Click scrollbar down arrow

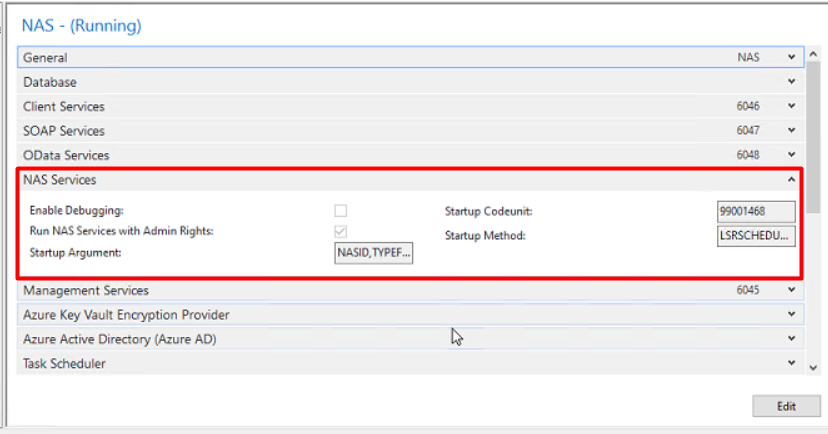[x=813, y=368]
